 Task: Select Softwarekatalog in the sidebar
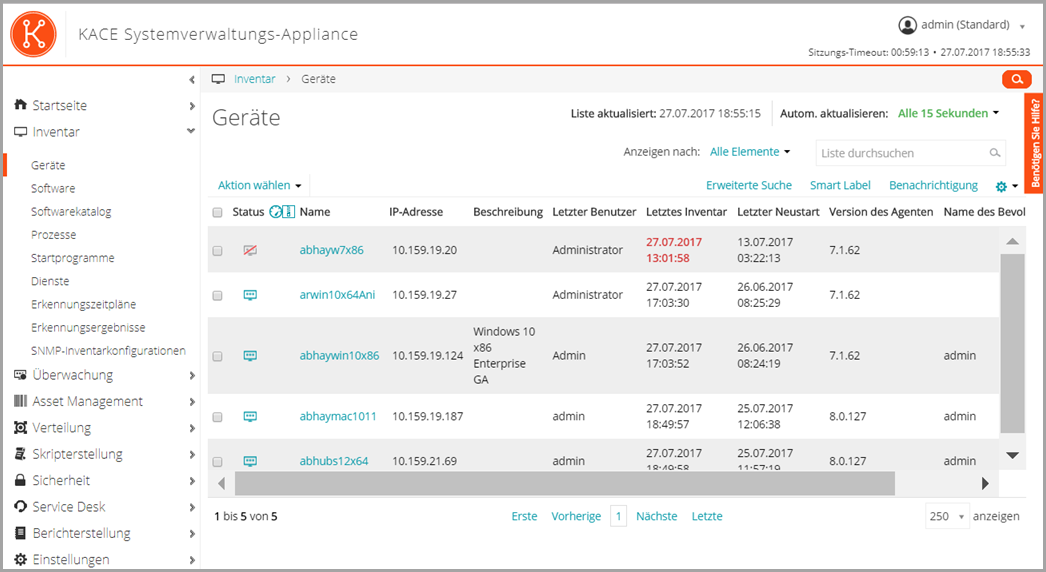click(x=71, y=212)
